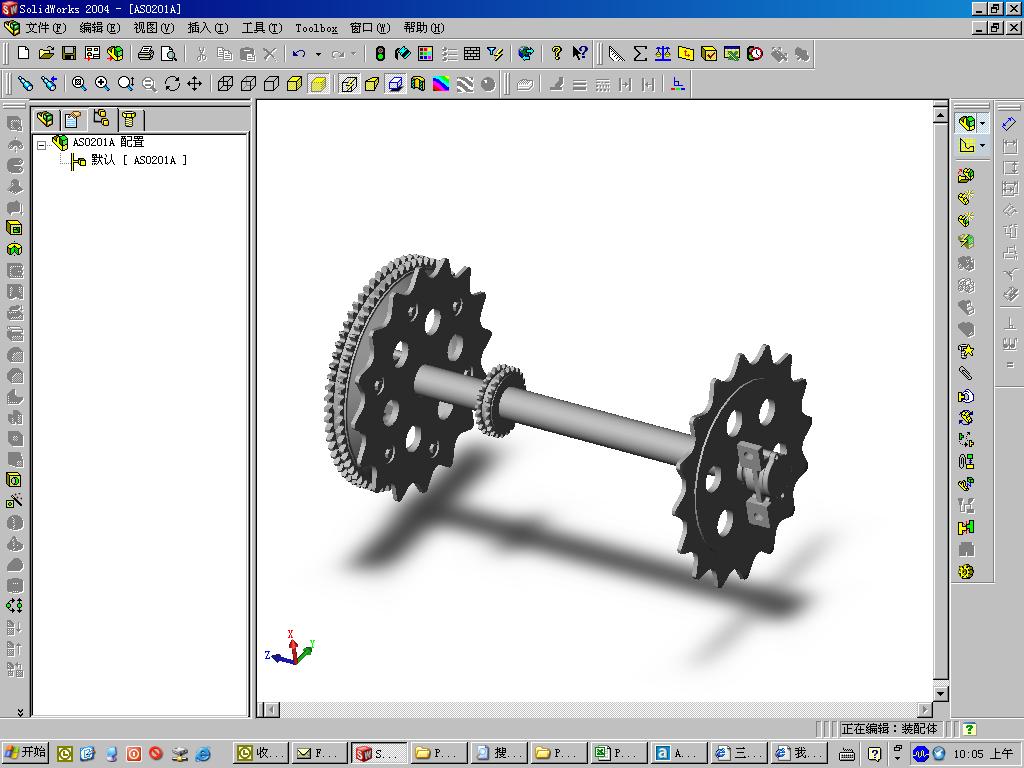Click the filter lightning selection icon
1024x768 pixels.
(x=496, y=54)
